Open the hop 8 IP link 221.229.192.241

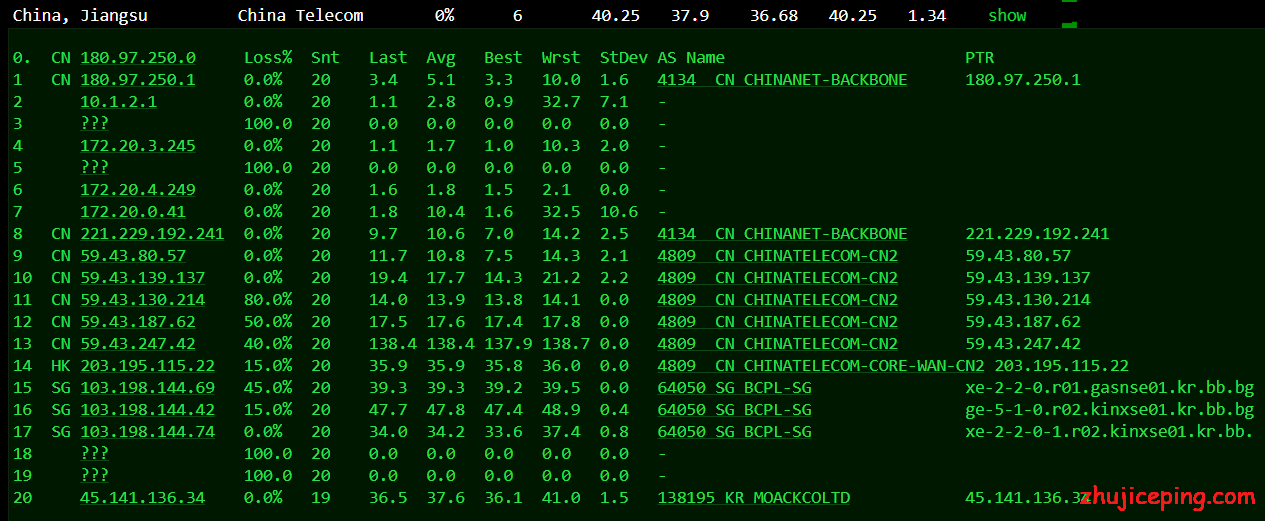pos(152,234)
